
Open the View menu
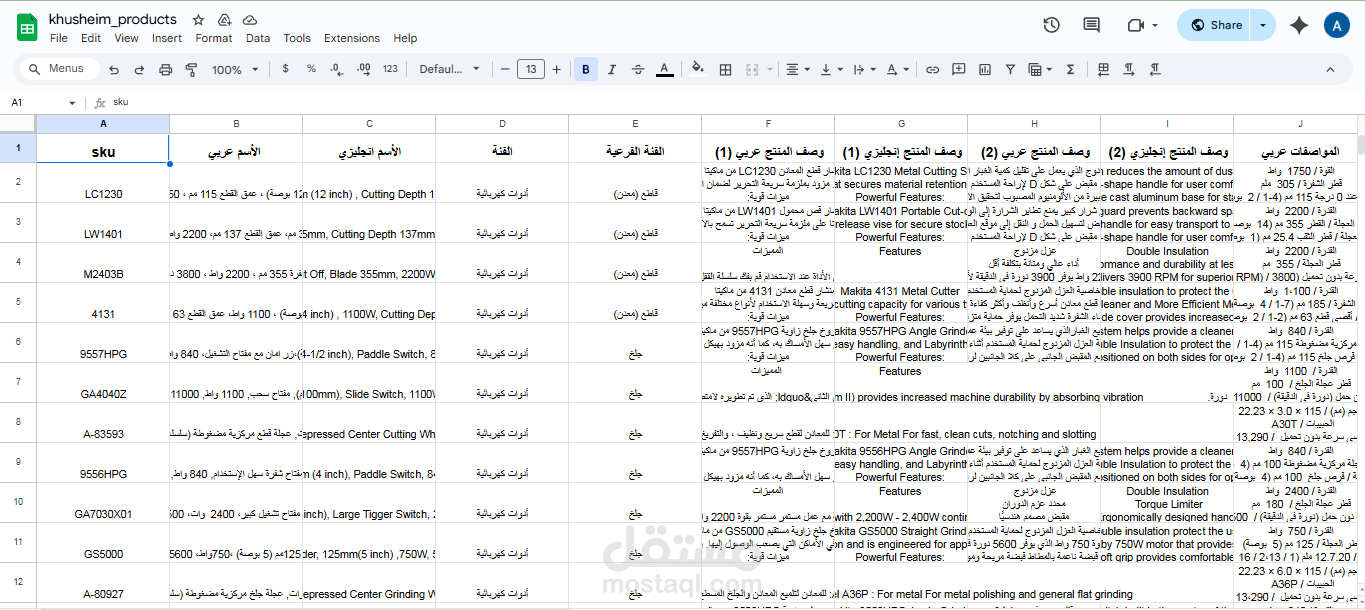click(126, 38)
